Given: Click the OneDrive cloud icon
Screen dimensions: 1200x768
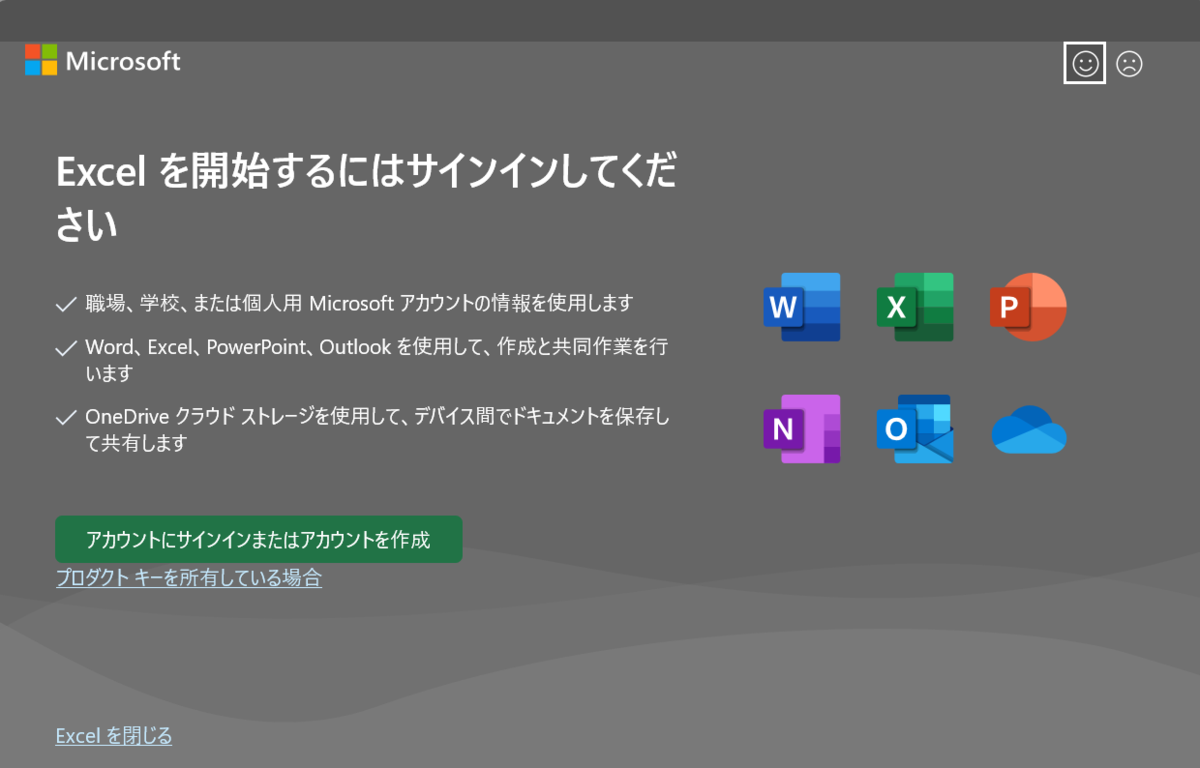Looking at the screenshot, I should click(x=1029, y=430).
